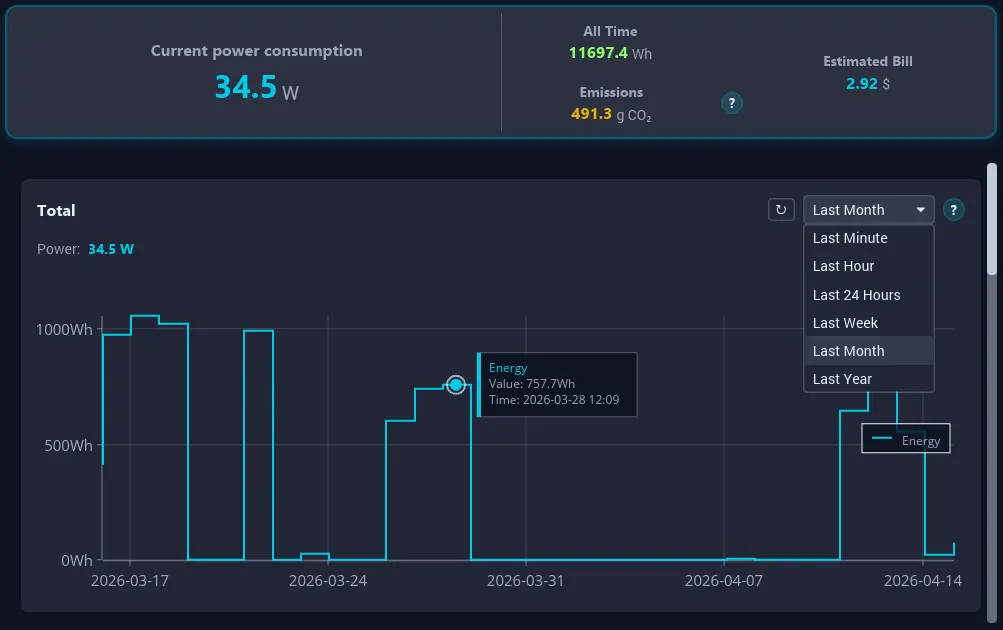Toggle Energy series in chart legend
The image size is (1003, 630).
point(906,439)
